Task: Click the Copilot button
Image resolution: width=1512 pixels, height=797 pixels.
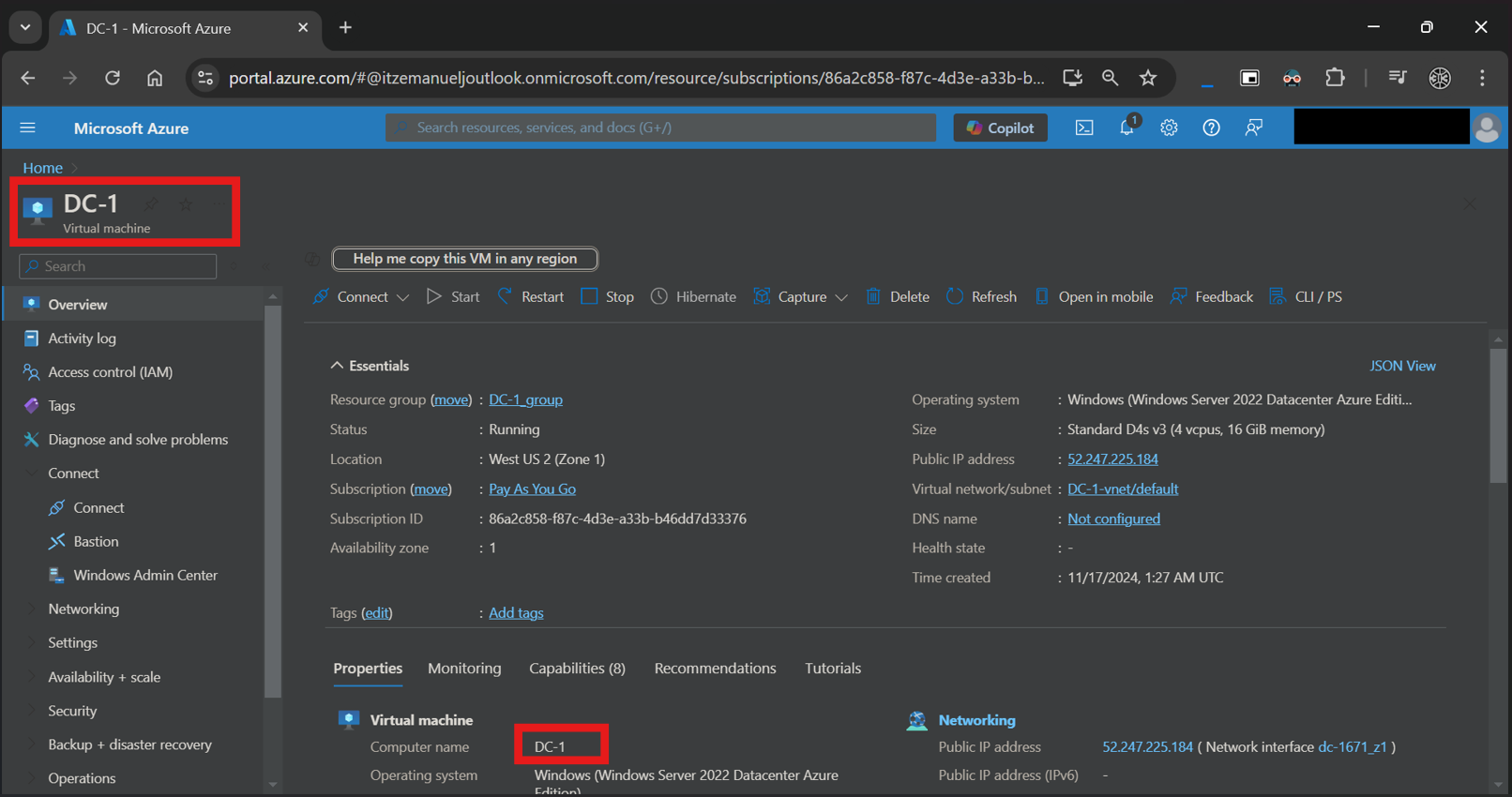Action: [x=1000, y=128]
